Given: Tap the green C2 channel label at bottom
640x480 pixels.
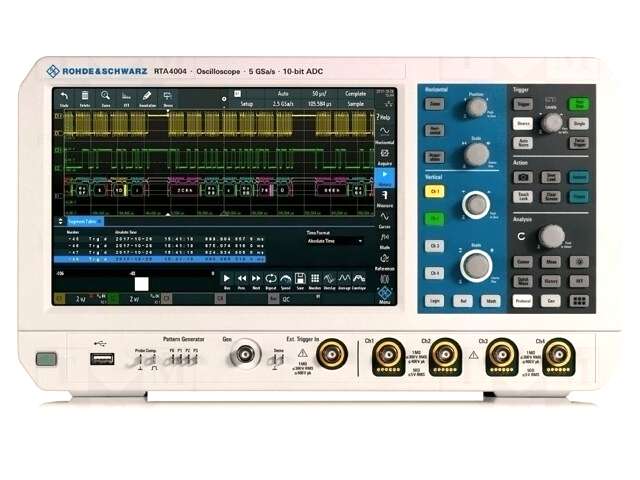Looking at the screenshot, I should (113, 299).
